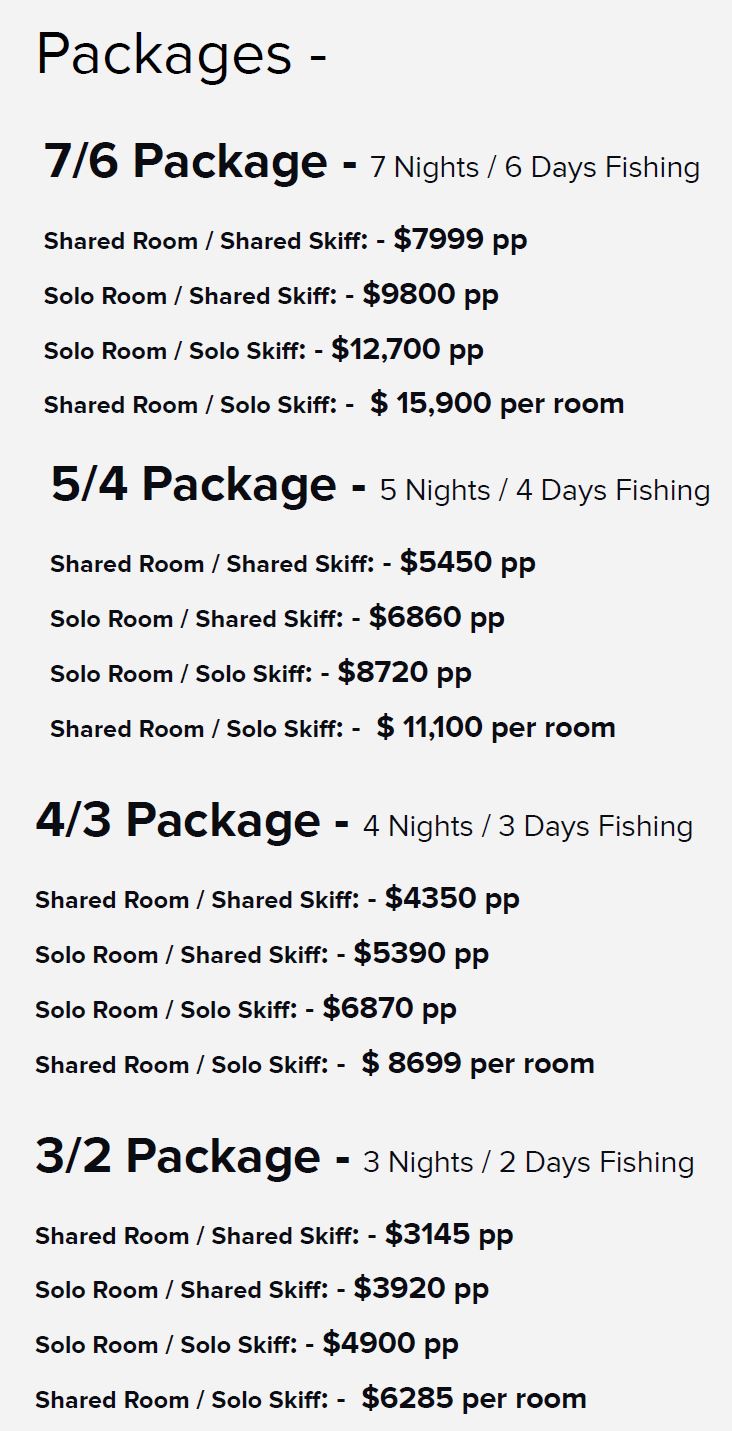This screenshot has height=1431, width=732.
Task: Click the 3/2 Package heading
Action: [x=177, y=1157]
